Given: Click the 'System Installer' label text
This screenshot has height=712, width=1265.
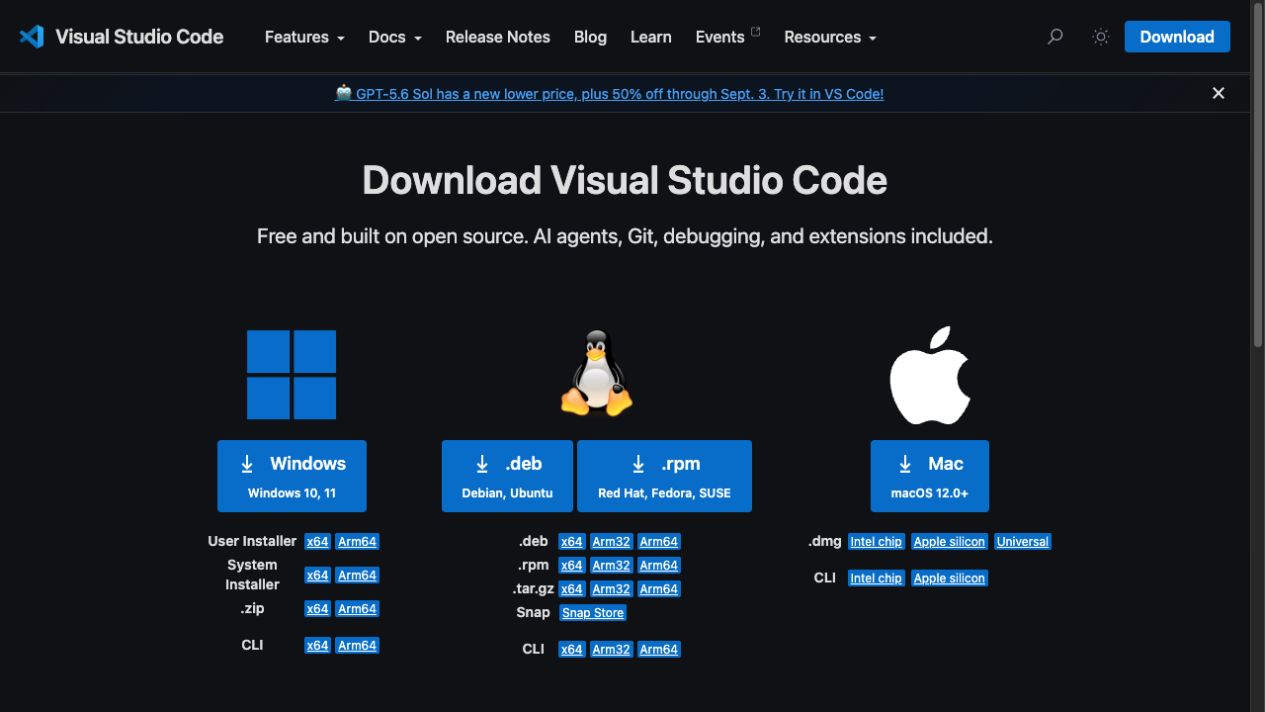Looking at the screenshot, I should [252, 575].
